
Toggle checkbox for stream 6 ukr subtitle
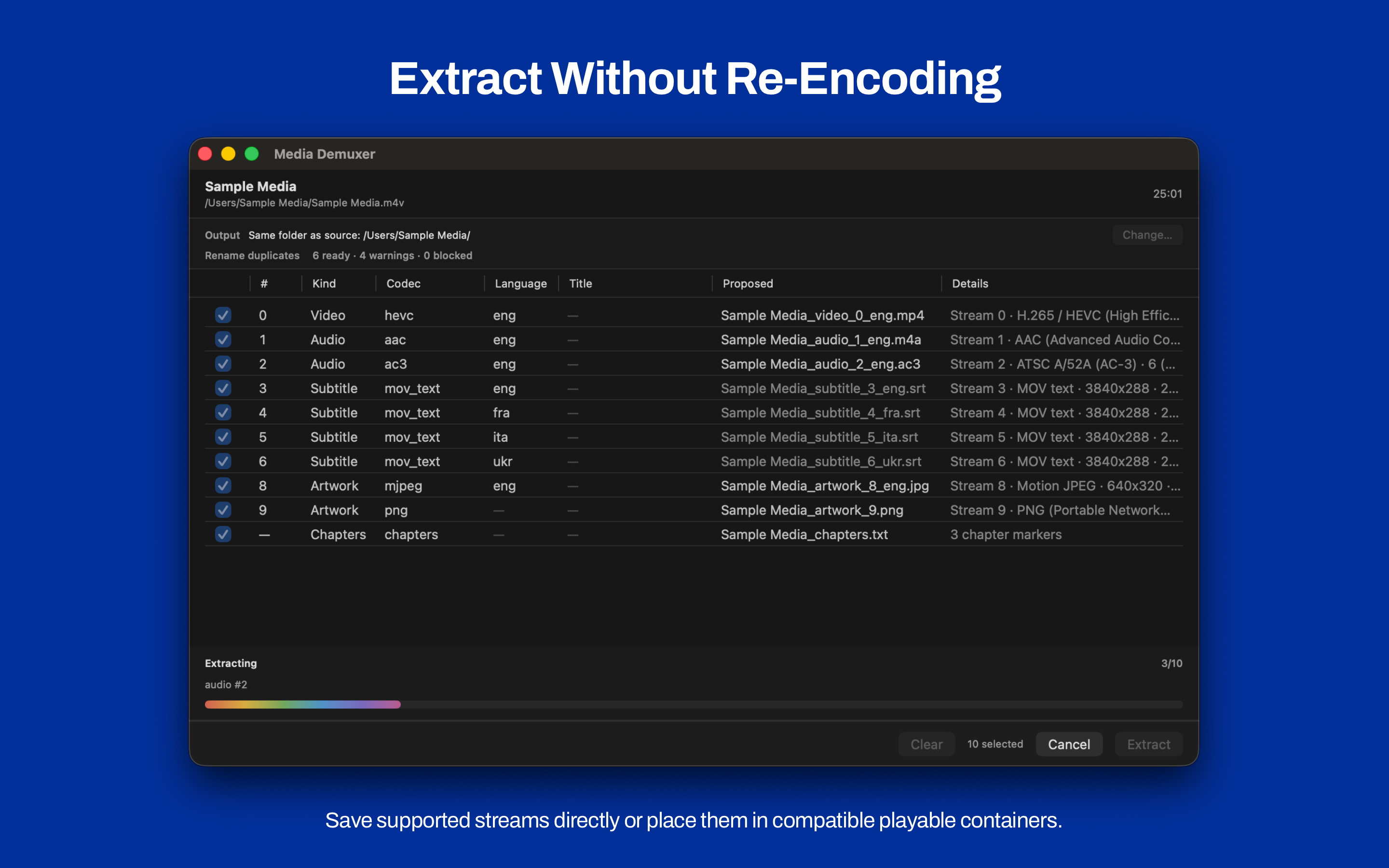pyautogui.click(x=223, y=461)
